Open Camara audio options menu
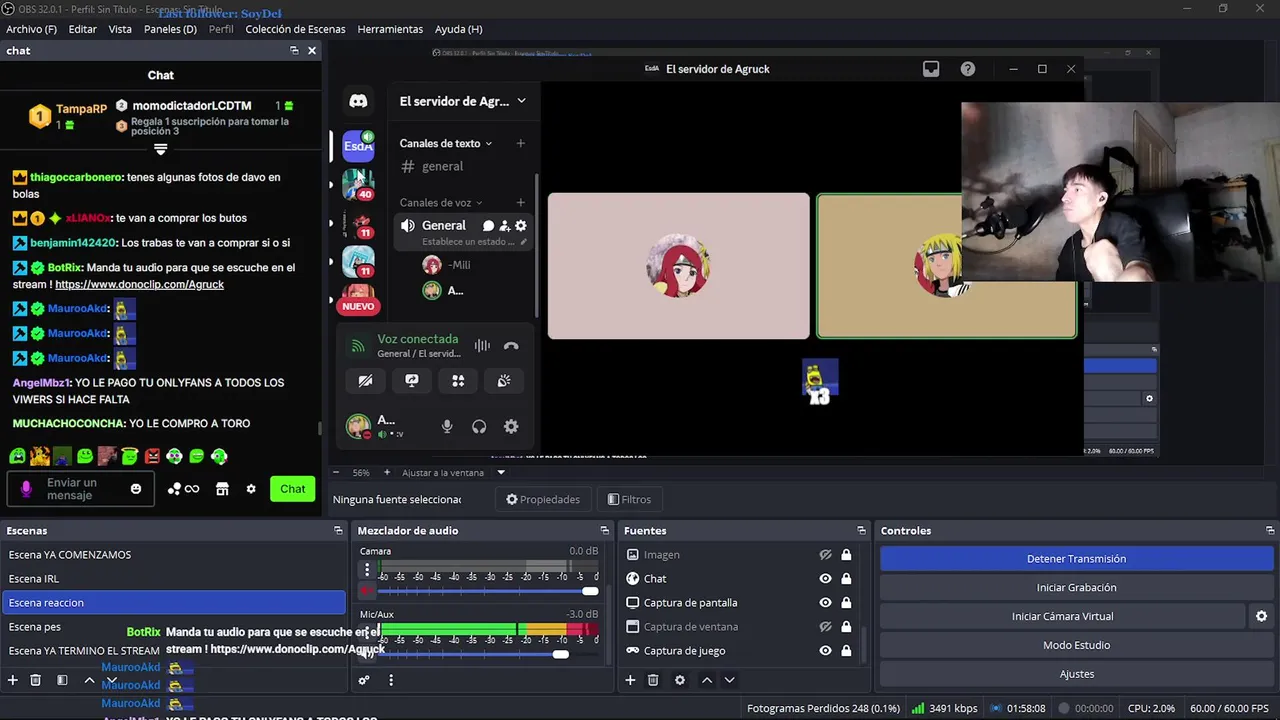Screen dimensions: 1280x720 [367, 570]
